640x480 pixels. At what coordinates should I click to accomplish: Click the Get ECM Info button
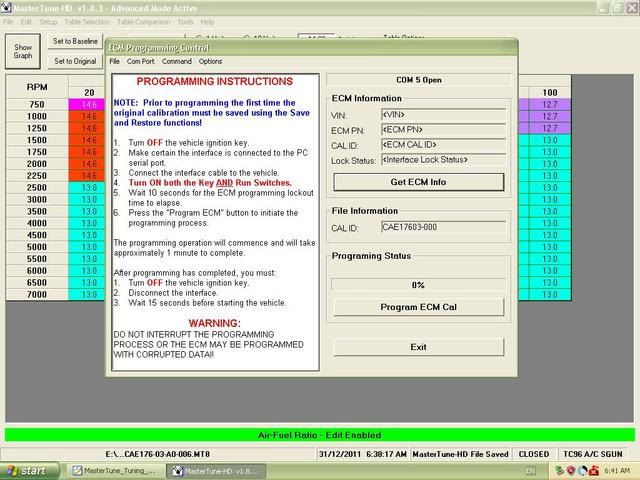point(418,182)
